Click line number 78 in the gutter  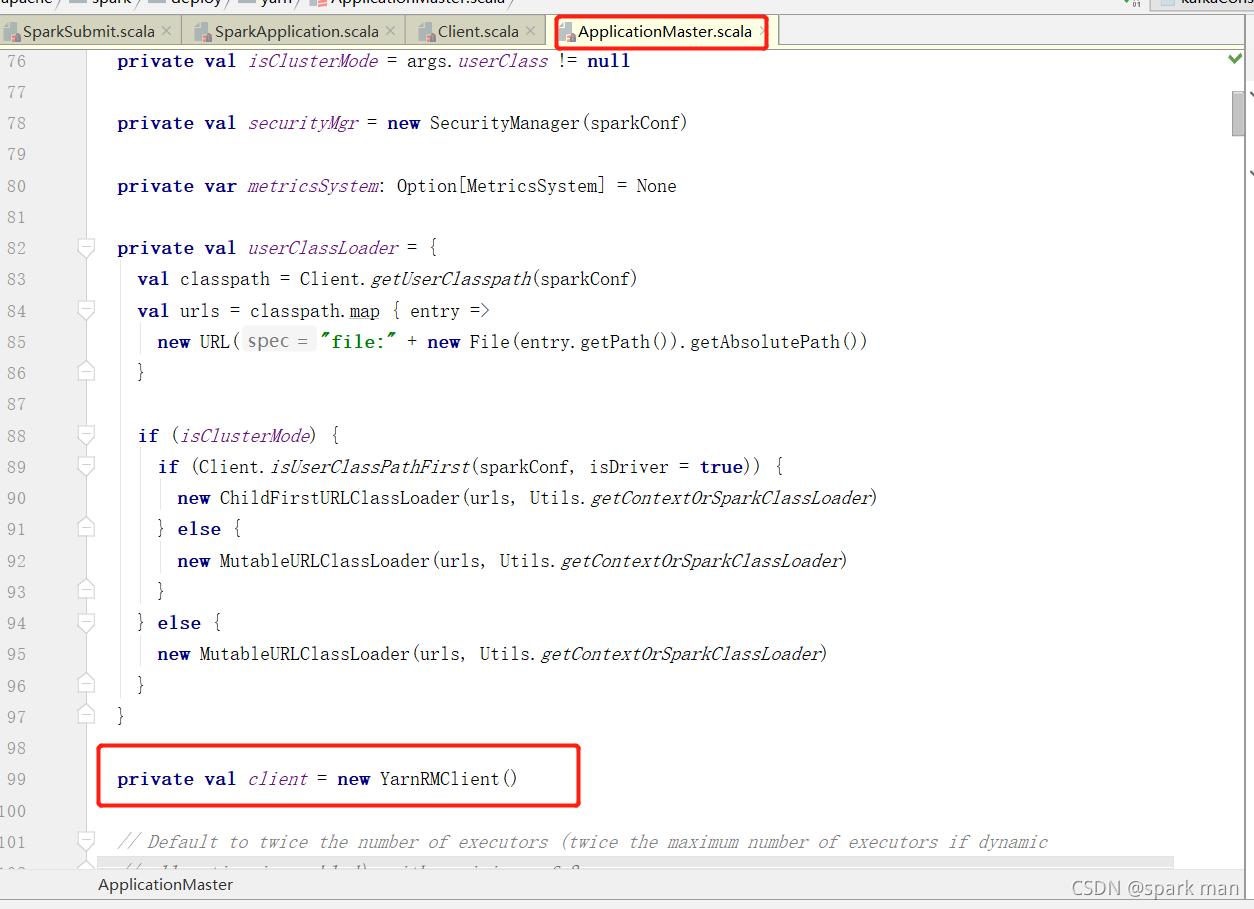[16, 123]
